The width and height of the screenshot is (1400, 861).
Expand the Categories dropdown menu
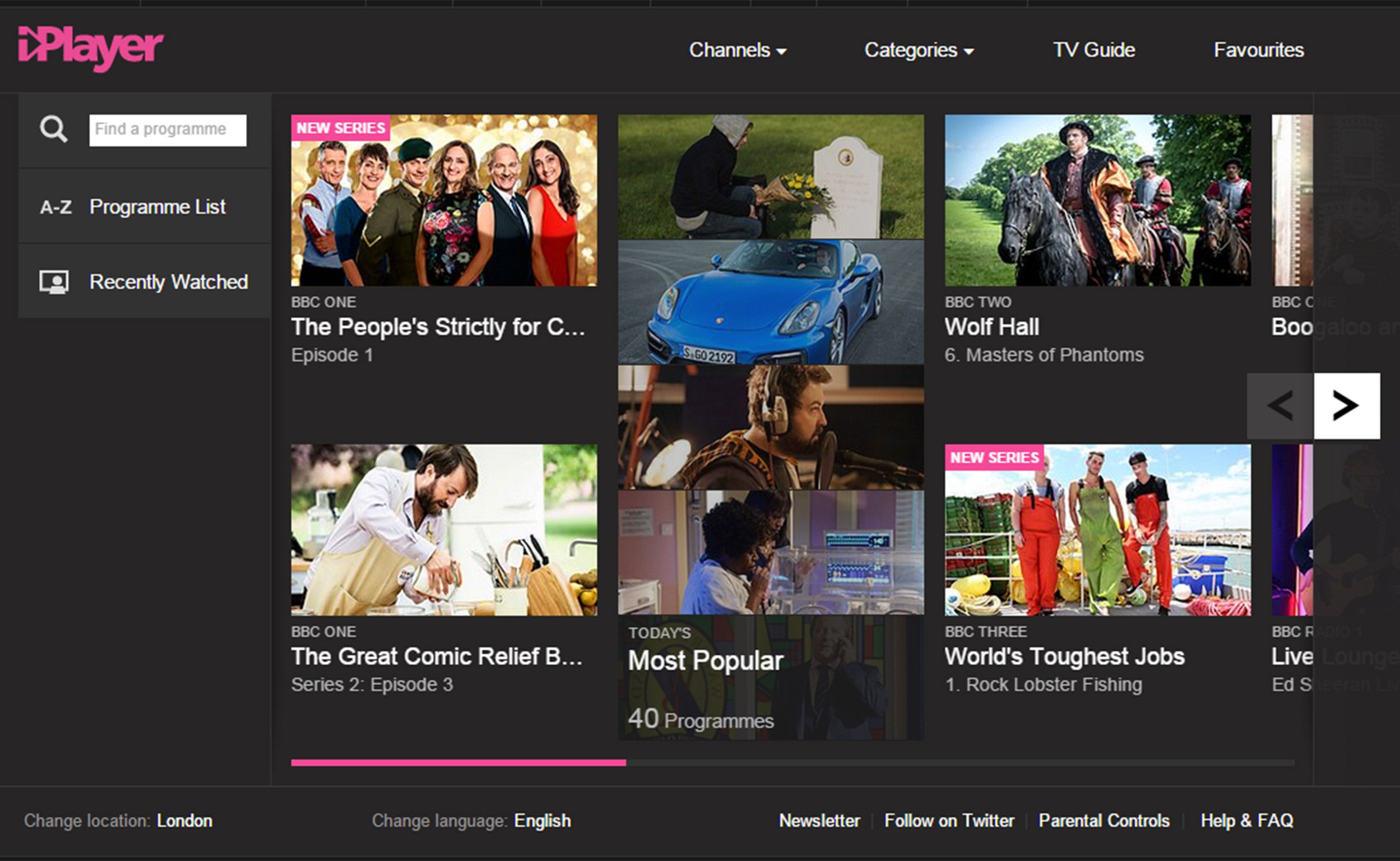[918, 47]
